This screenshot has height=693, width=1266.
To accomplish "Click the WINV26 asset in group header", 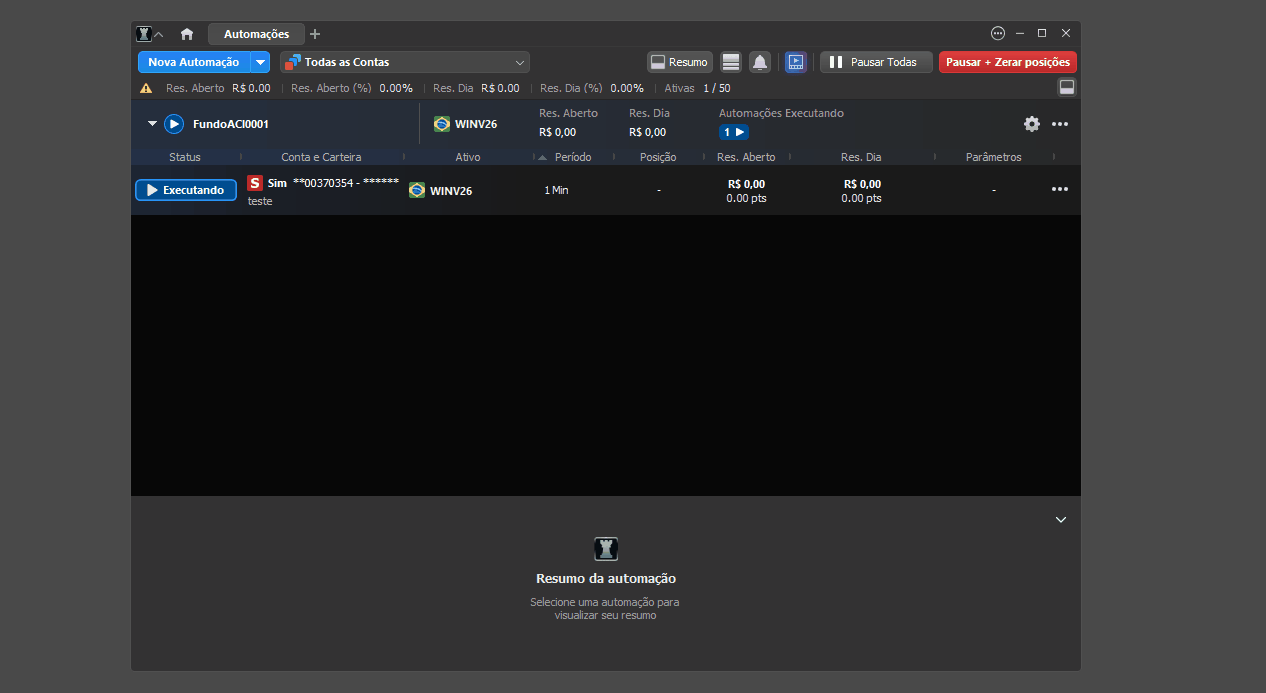I will [466, 124].
